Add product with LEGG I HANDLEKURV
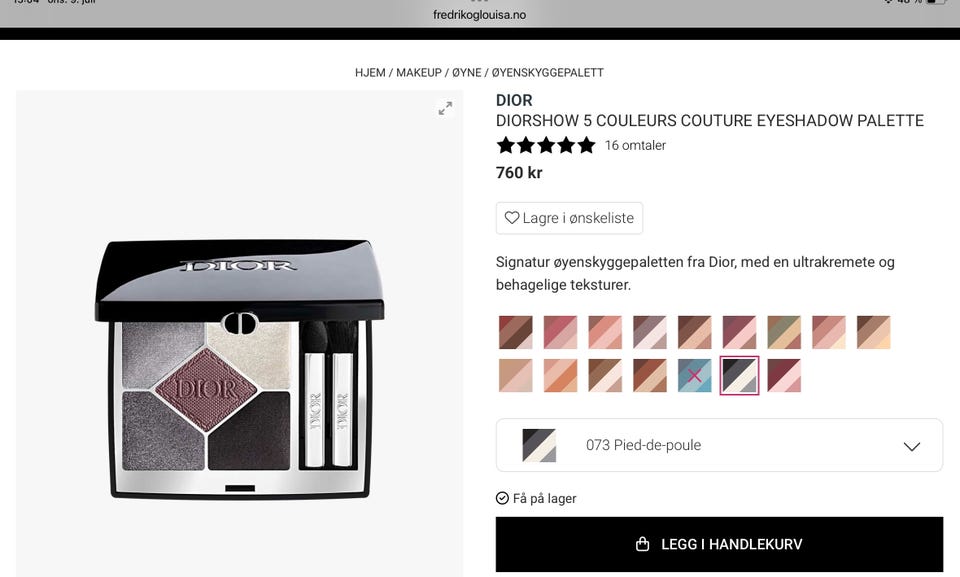 point(719,544)
